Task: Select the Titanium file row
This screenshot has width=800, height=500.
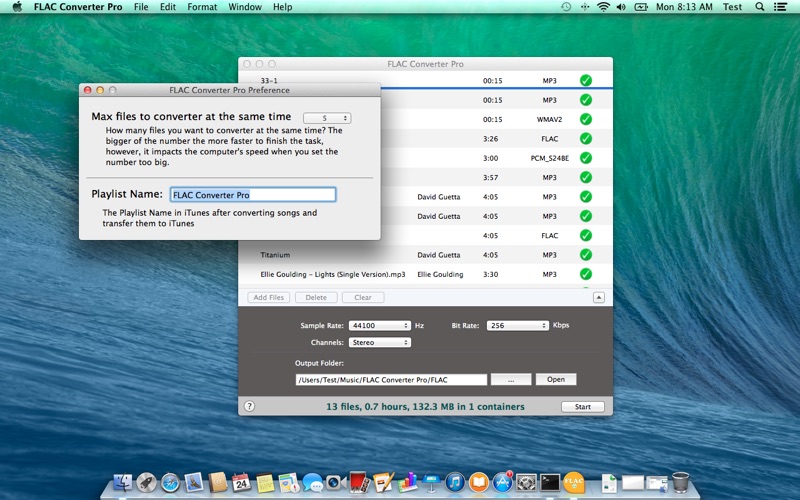Action: [426, 255]
